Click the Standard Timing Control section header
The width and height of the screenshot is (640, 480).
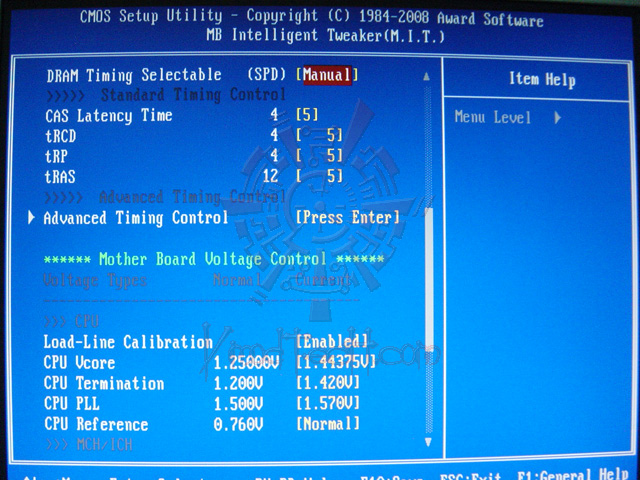pos(193,95)
